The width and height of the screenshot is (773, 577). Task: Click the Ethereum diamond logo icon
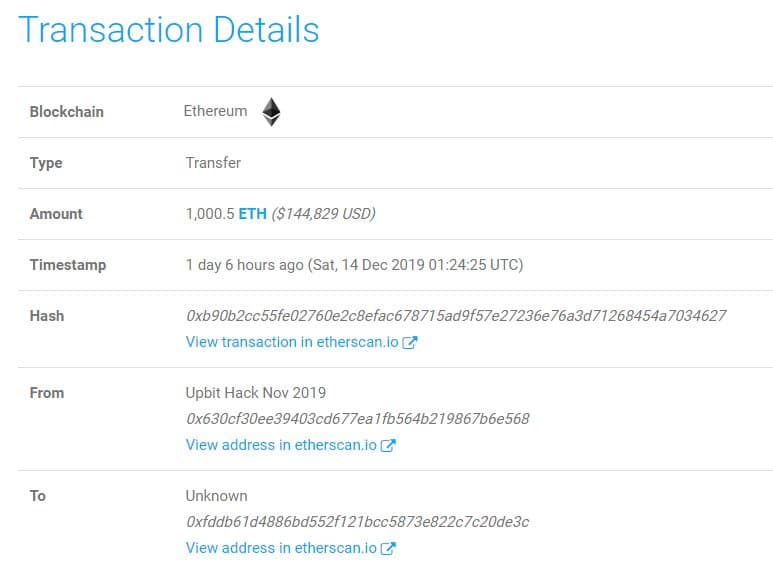(x=271, y=112)
